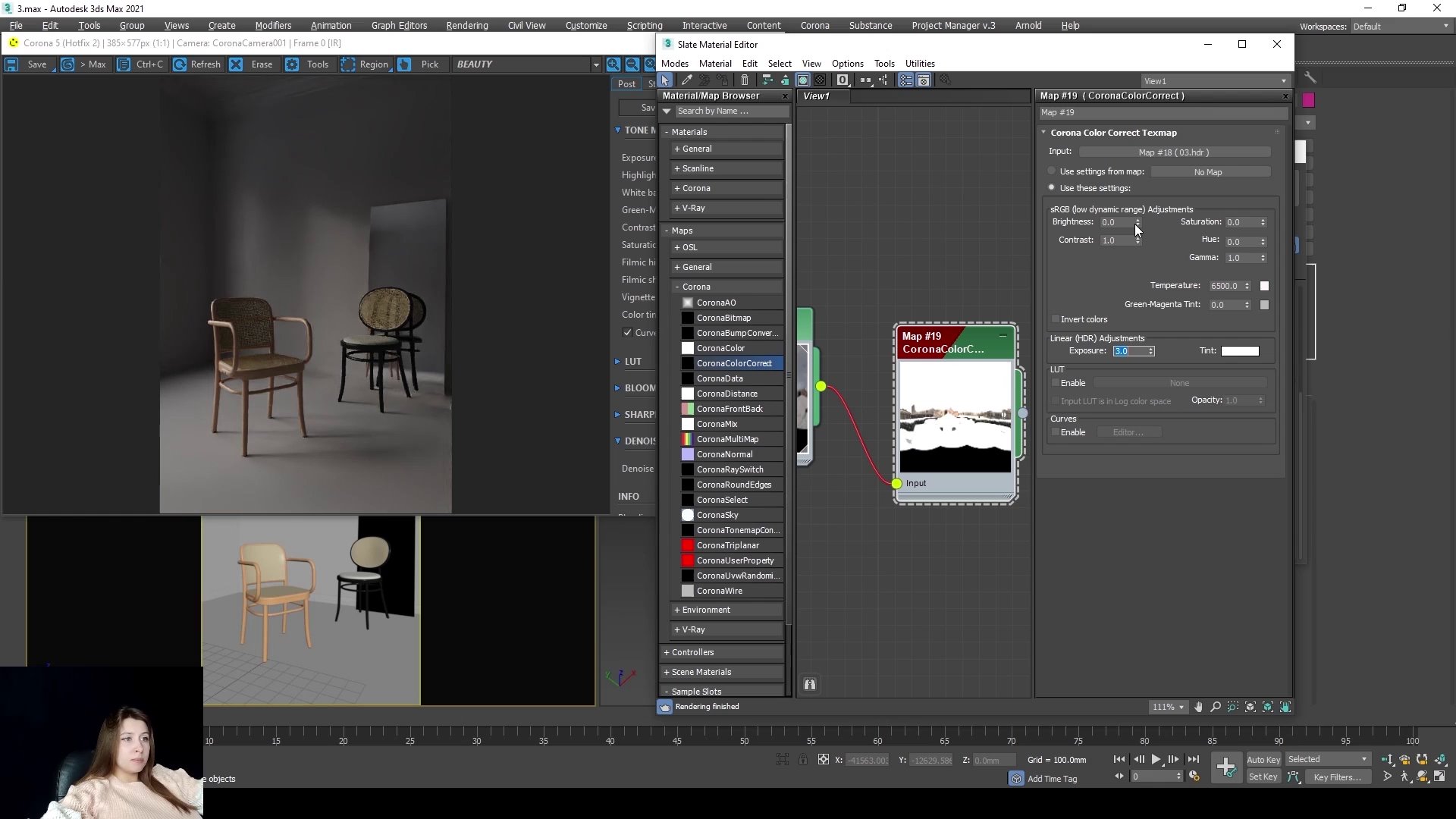This screenshot has width=1456, height=819.
Task: Select CoronaSky in the map list
Action: coord(717,515)
